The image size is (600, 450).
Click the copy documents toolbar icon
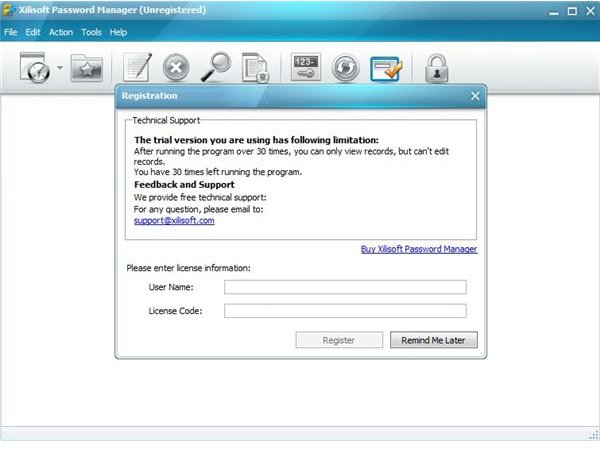[256, 68]
